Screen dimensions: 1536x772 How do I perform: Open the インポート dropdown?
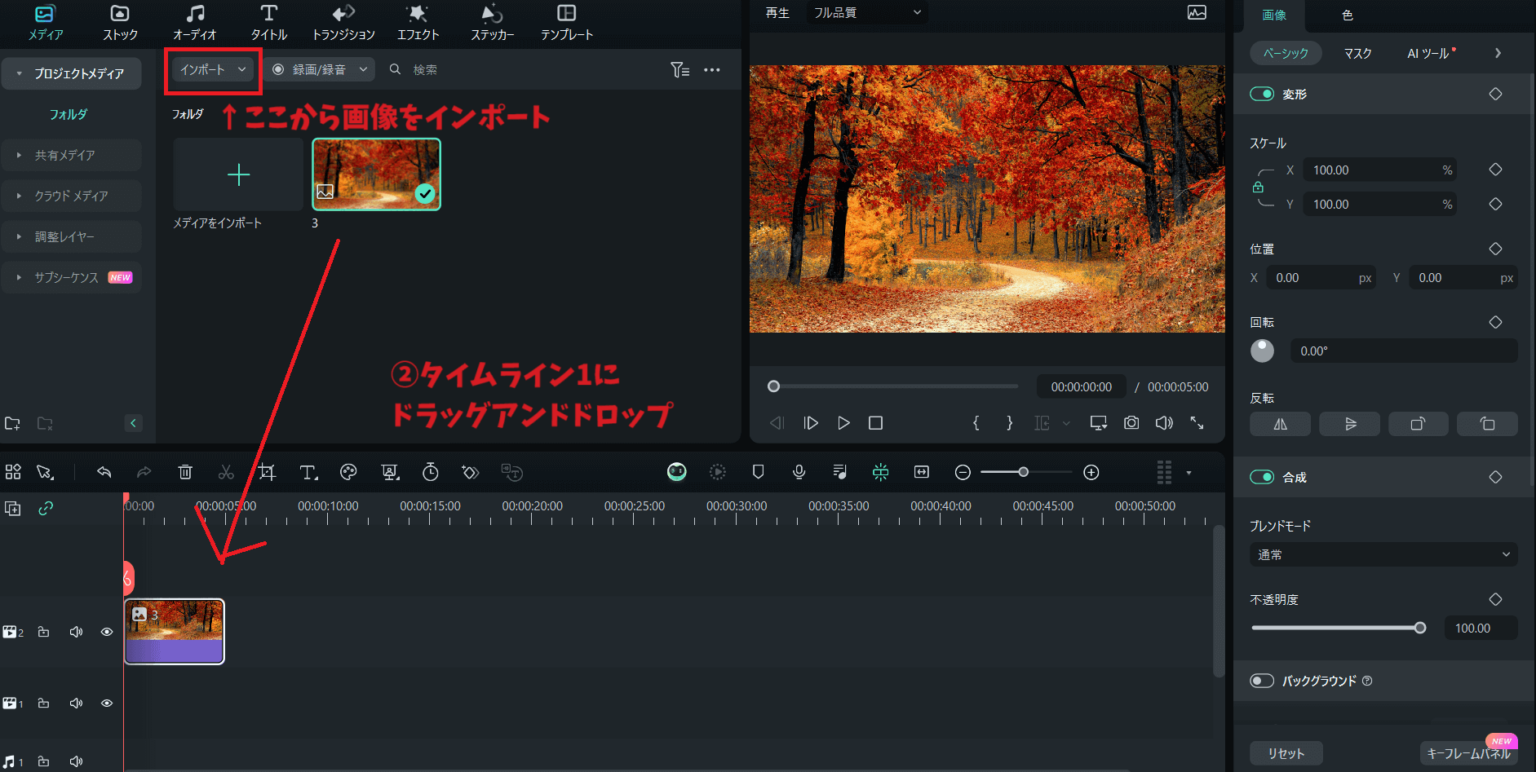[212, 70]
